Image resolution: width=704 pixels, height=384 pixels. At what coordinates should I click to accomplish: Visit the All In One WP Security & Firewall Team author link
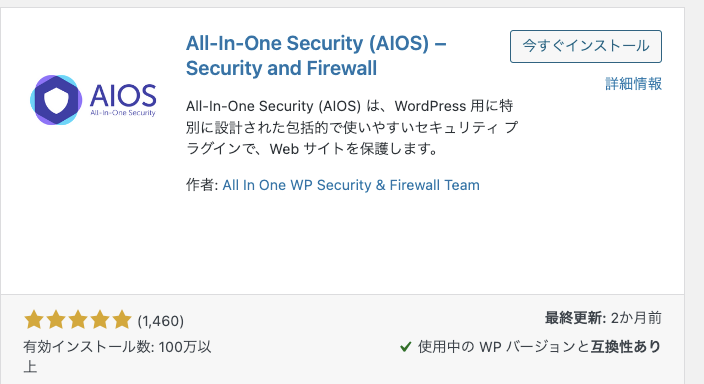click(x=351, y=185)
